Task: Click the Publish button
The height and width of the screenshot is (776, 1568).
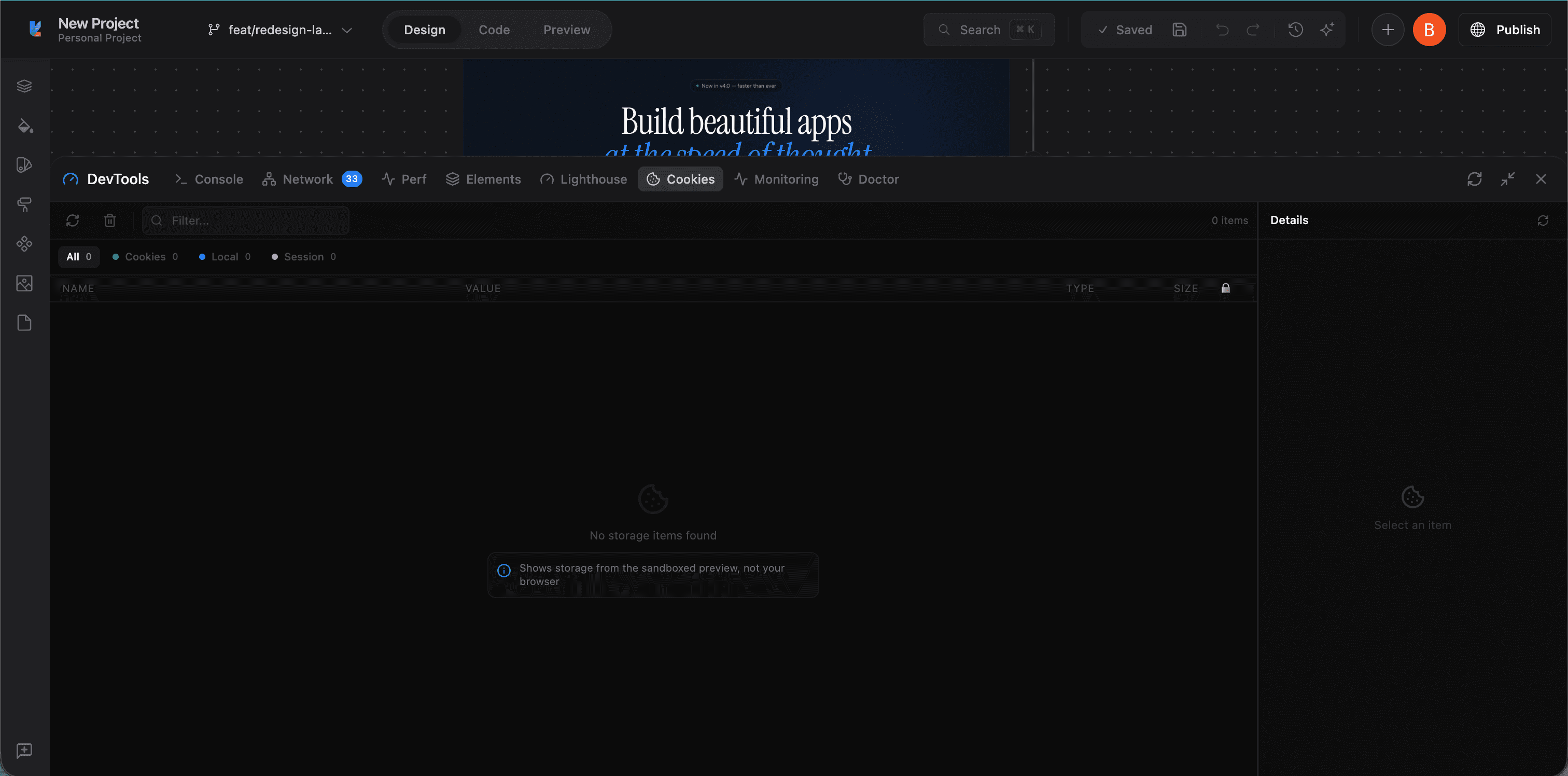Action: pyautogui.click(x=1505, y=29)
